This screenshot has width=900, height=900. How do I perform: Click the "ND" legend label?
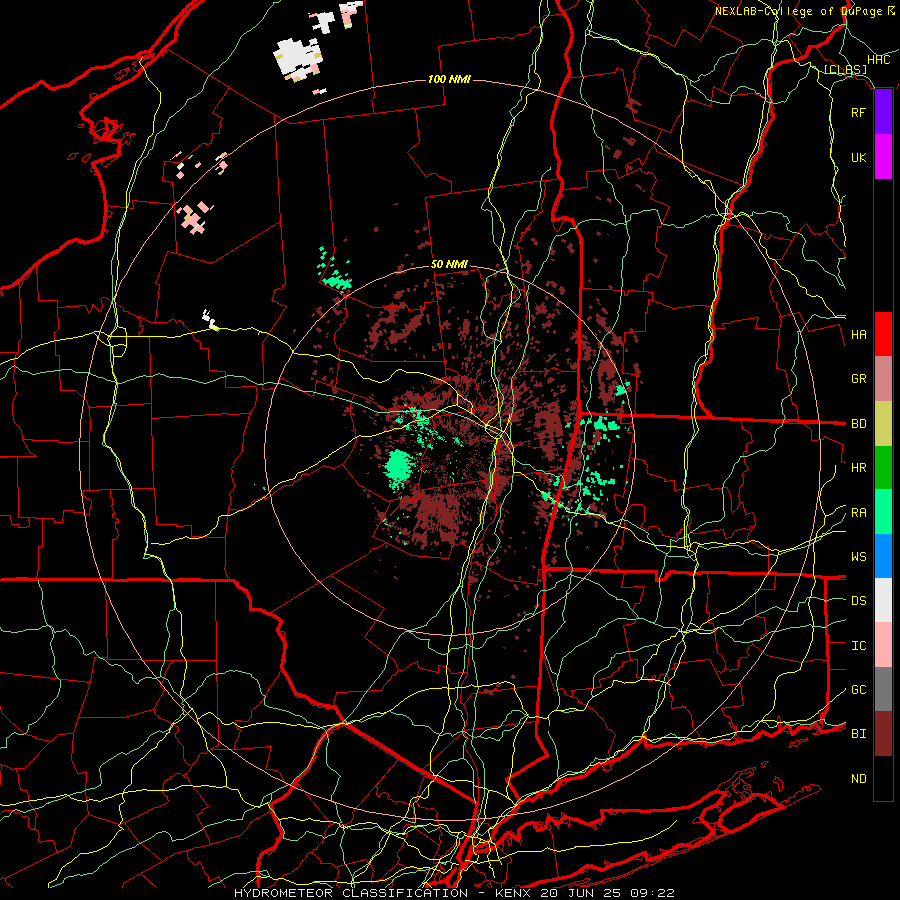coord(859,779)
